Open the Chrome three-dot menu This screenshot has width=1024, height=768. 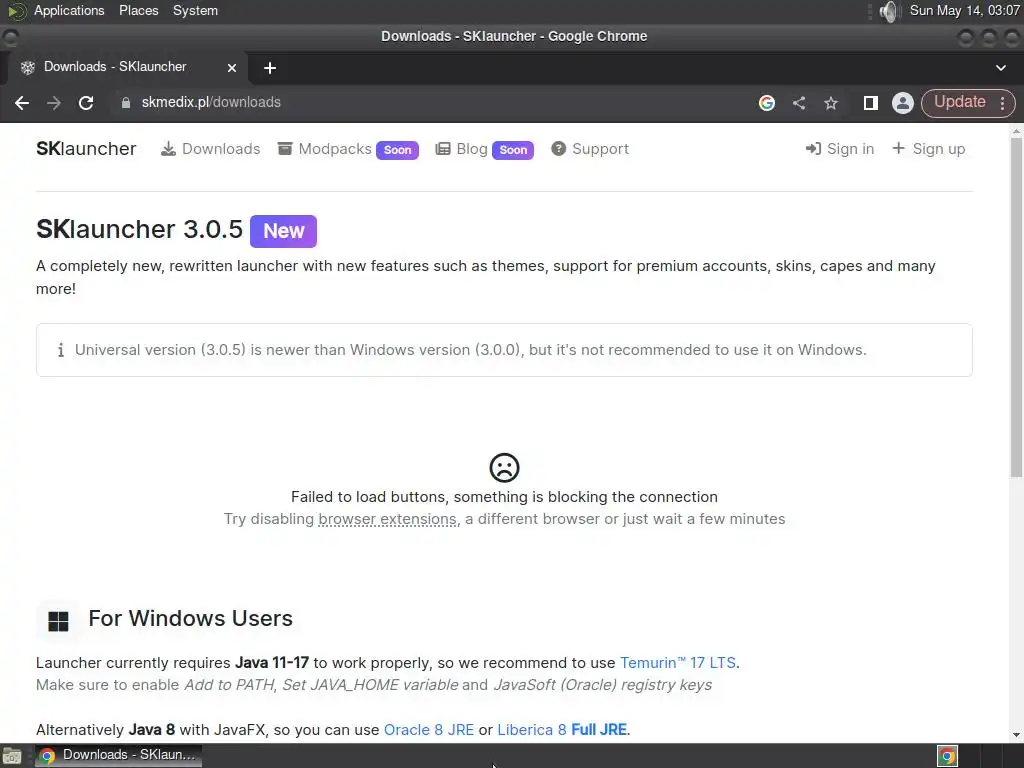point(1002,103)
